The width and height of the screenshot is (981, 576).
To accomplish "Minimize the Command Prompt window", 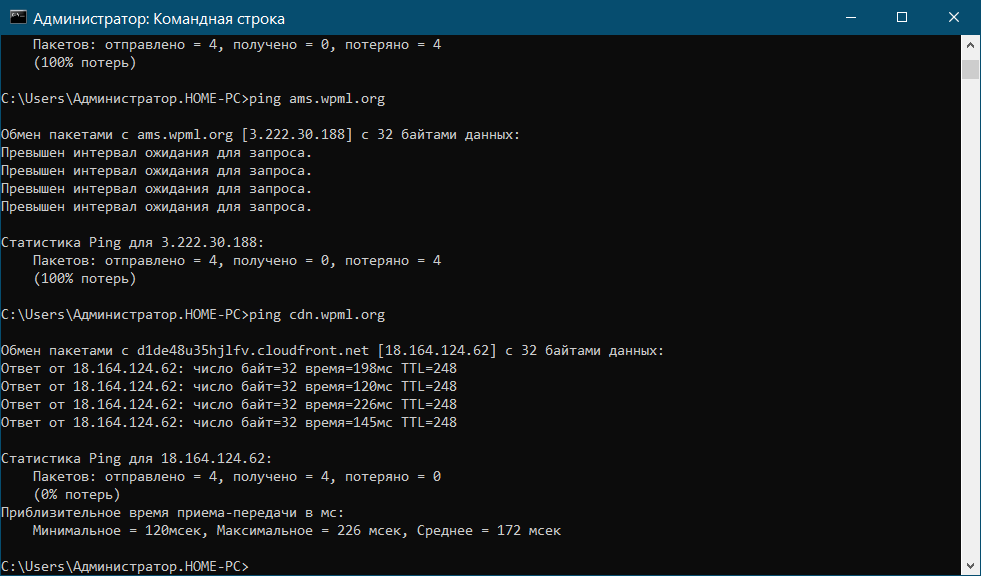I will point(850,18).
